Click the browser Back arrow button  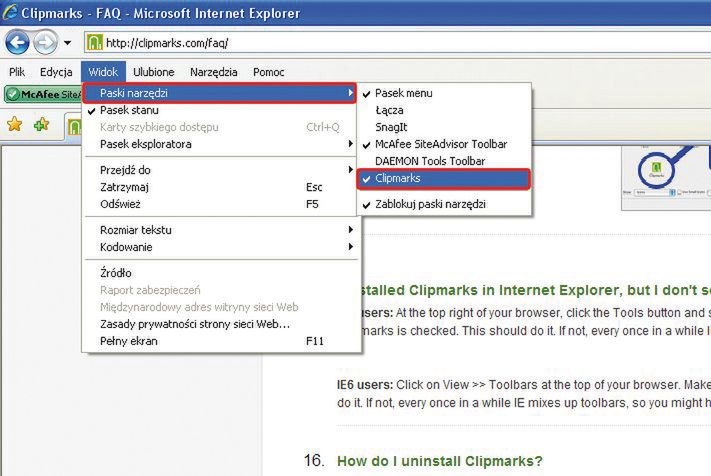pyautogui.click(x=17, y=43)
